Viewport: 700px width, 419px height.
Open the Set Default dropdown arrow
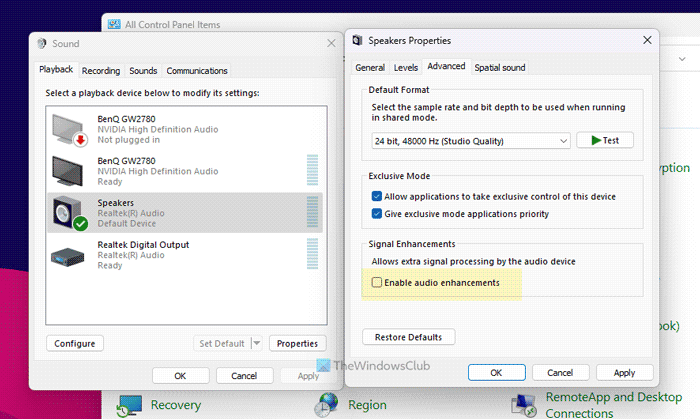click(x=256, y=343)
